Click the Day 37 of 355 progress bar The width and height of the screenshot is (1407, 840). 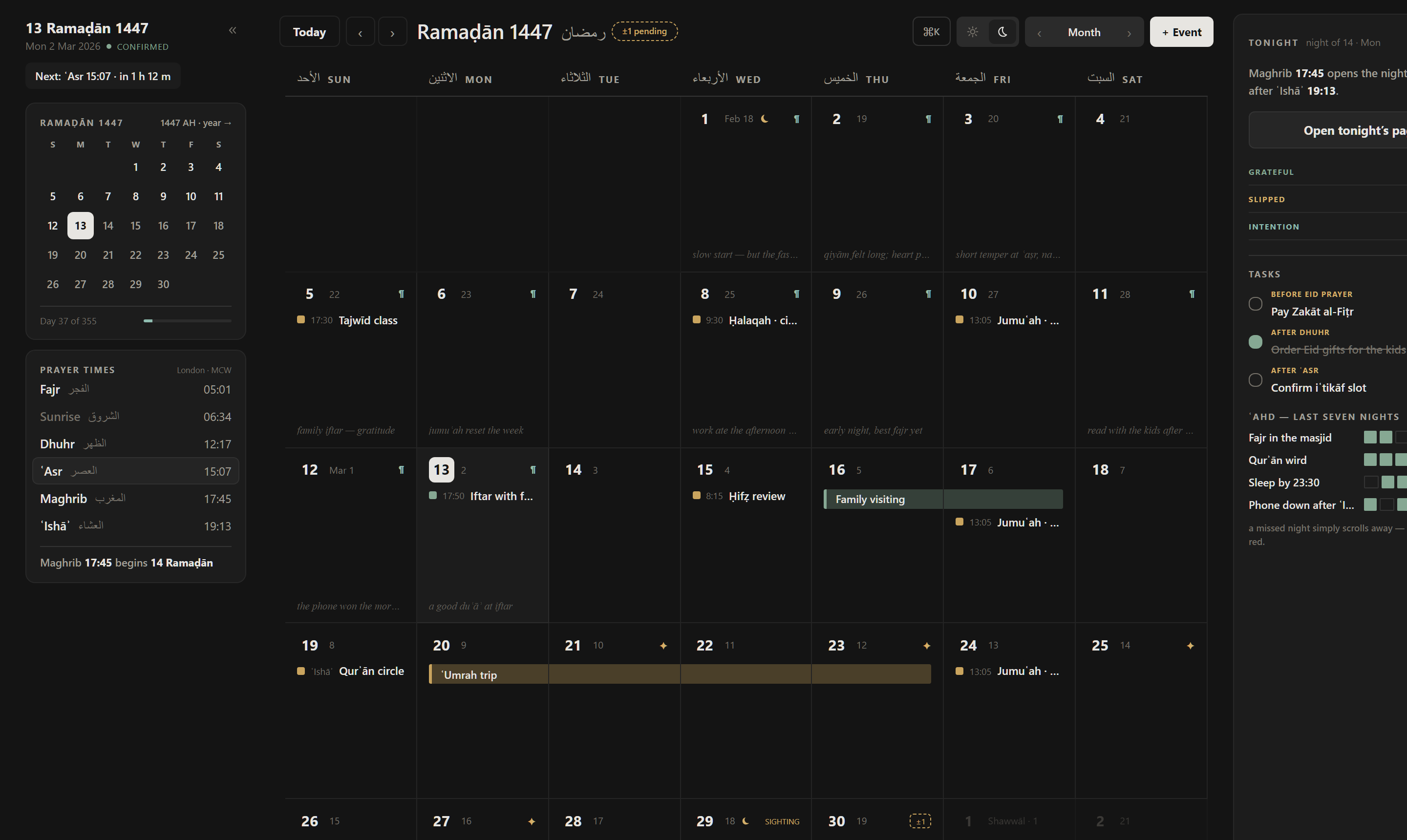188,321
